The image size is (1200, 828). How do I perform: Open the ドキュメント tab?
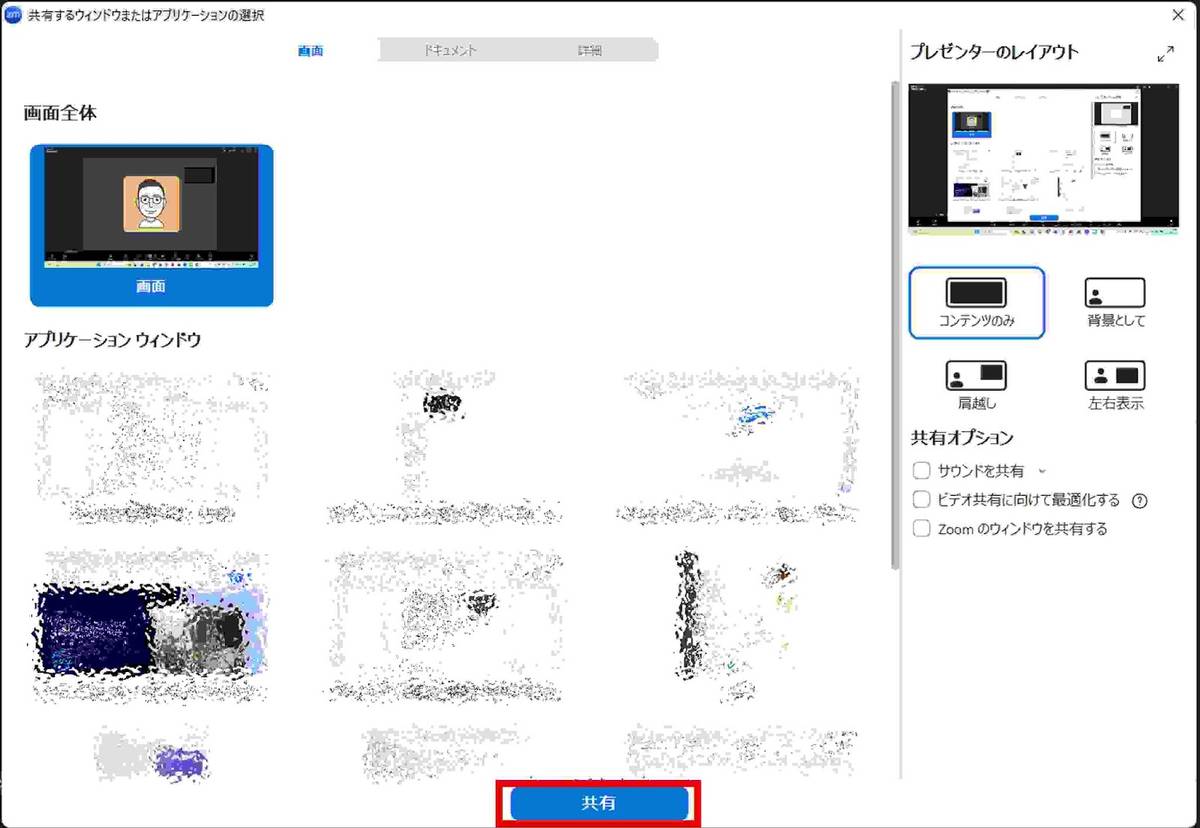(x=450, y=50)
